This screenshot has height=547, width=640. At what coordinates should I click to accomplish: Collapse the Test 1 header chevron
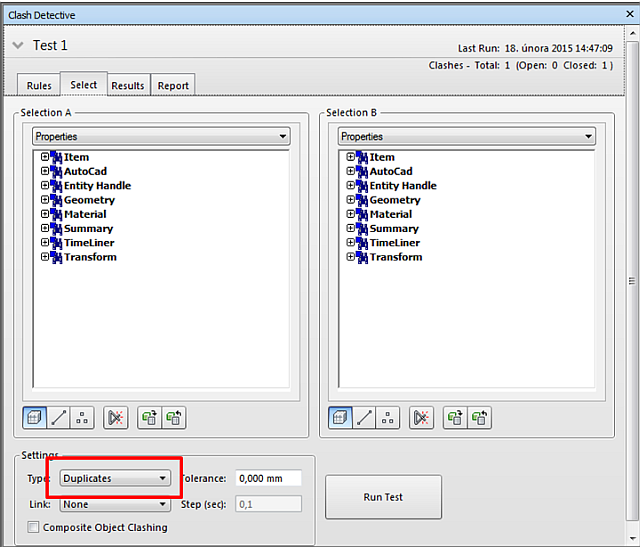pyautogui.click(x=18, y=46)
